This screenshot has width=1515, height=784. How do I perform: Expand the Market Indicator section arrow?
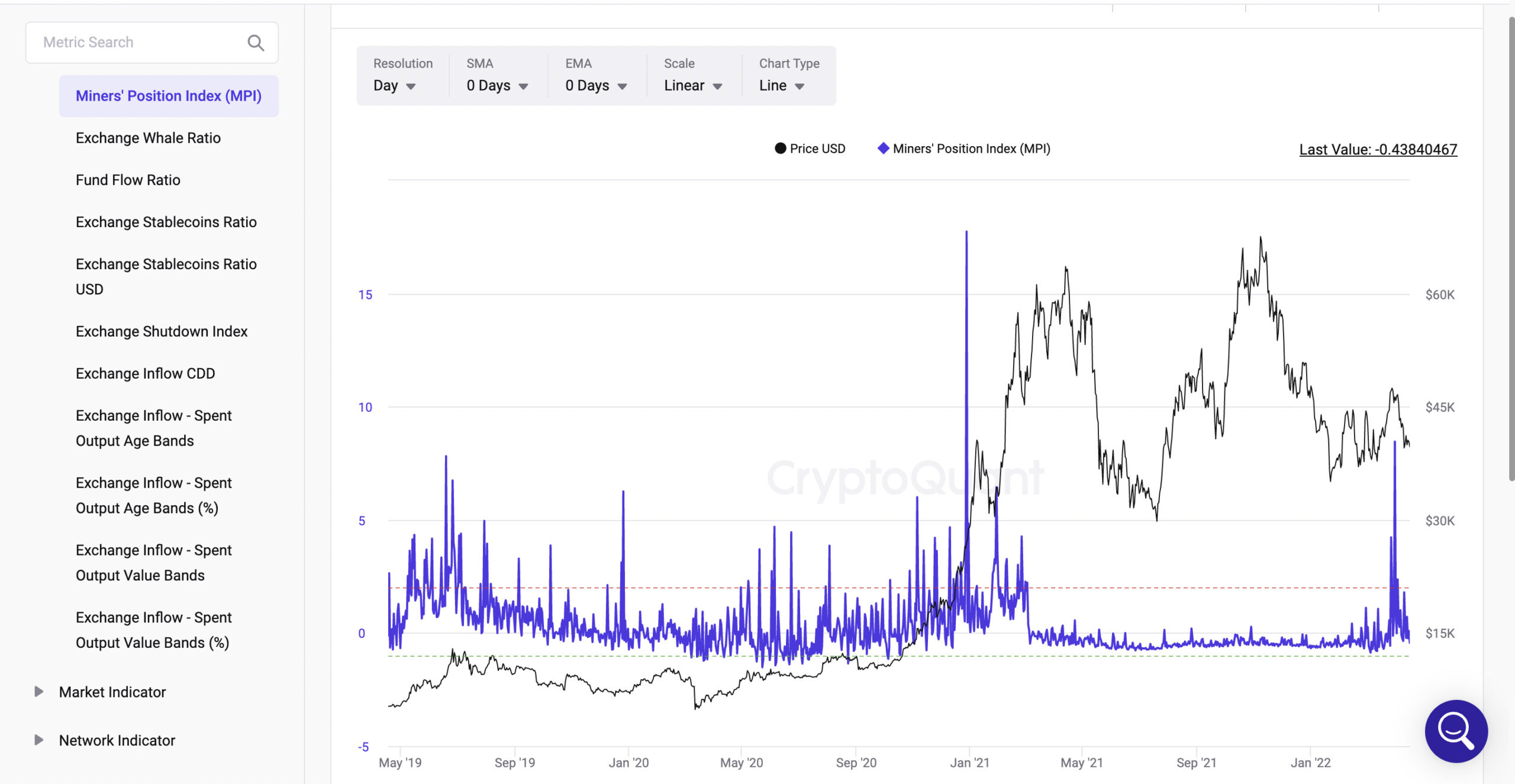[x=39, y=692]
